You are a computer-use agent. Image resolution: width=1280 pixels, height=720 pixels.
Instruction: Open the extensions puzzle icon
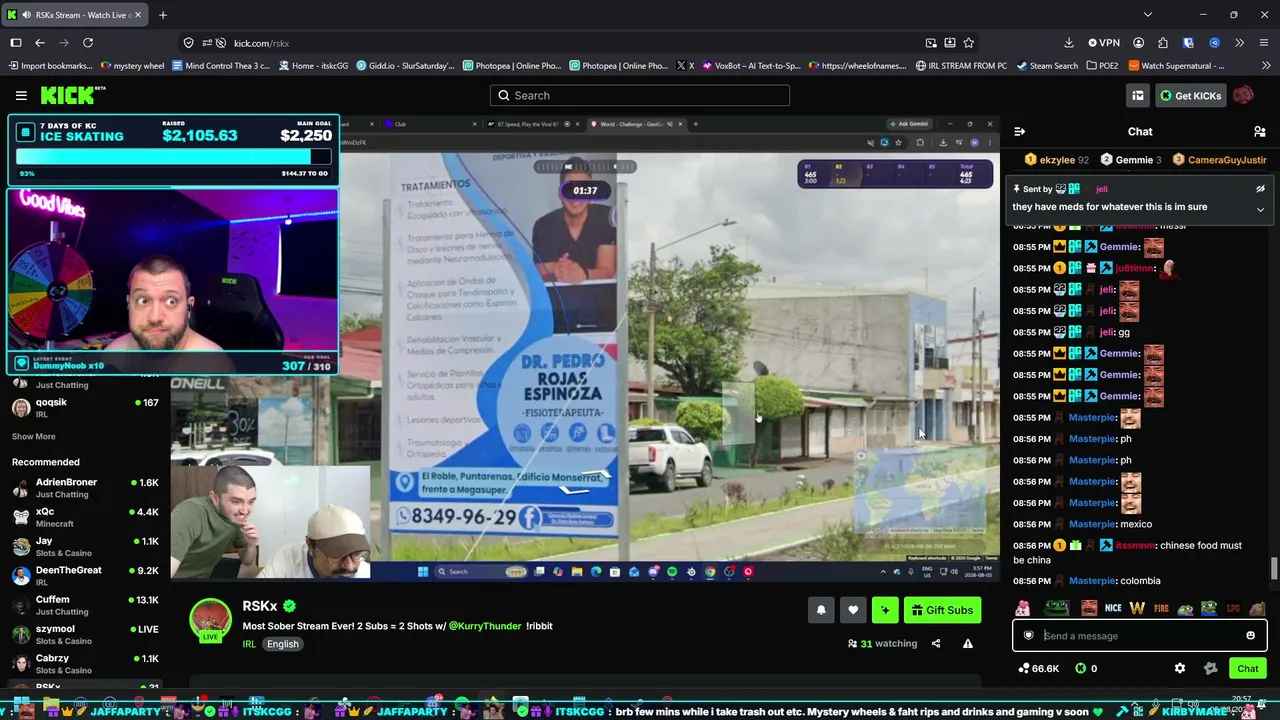tap(1162, 43)
